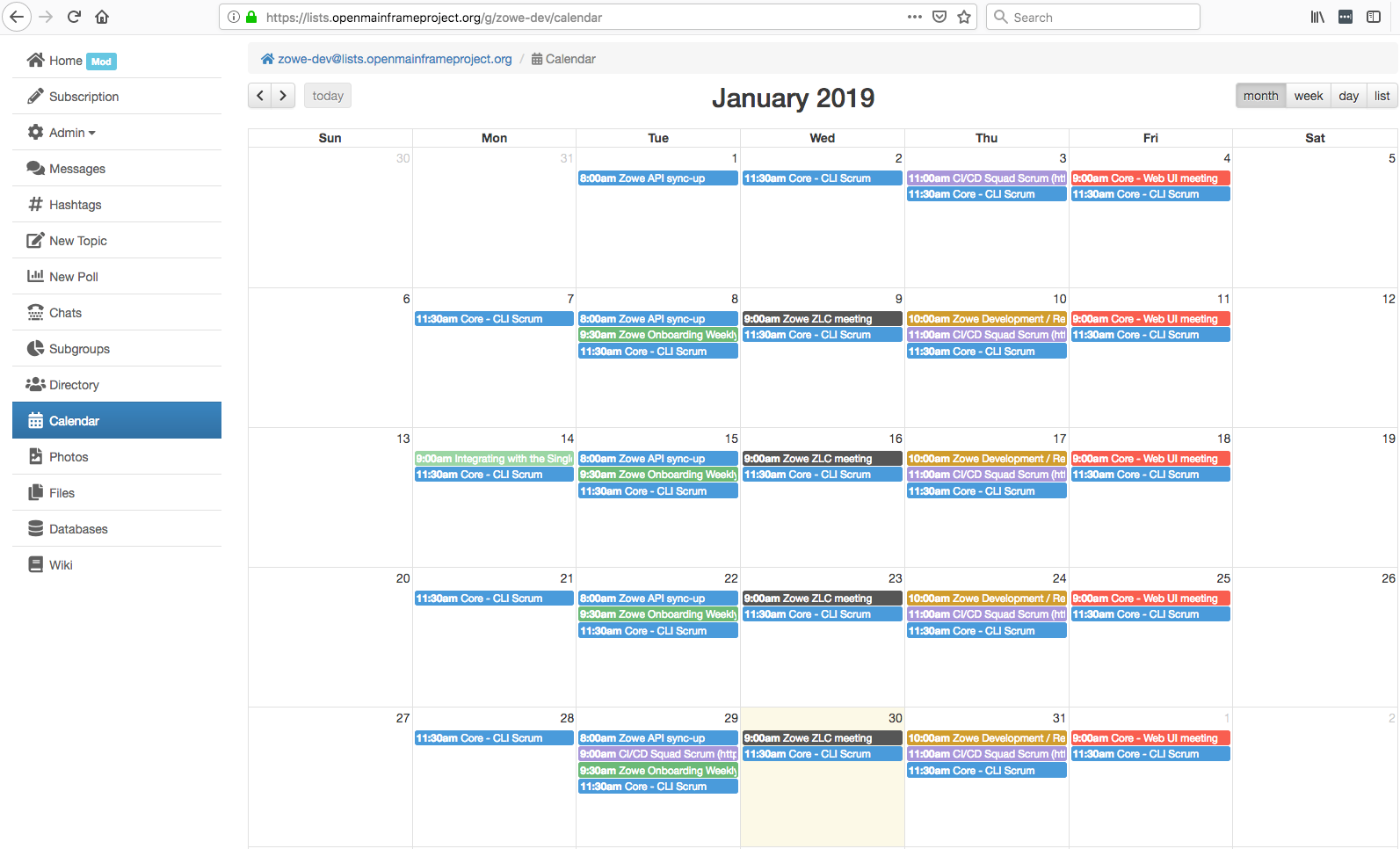Screen dimensions: 1400x849
Task: Open Zowe ZLC meeting event on January 9
Action: click(x=823, y=319)
